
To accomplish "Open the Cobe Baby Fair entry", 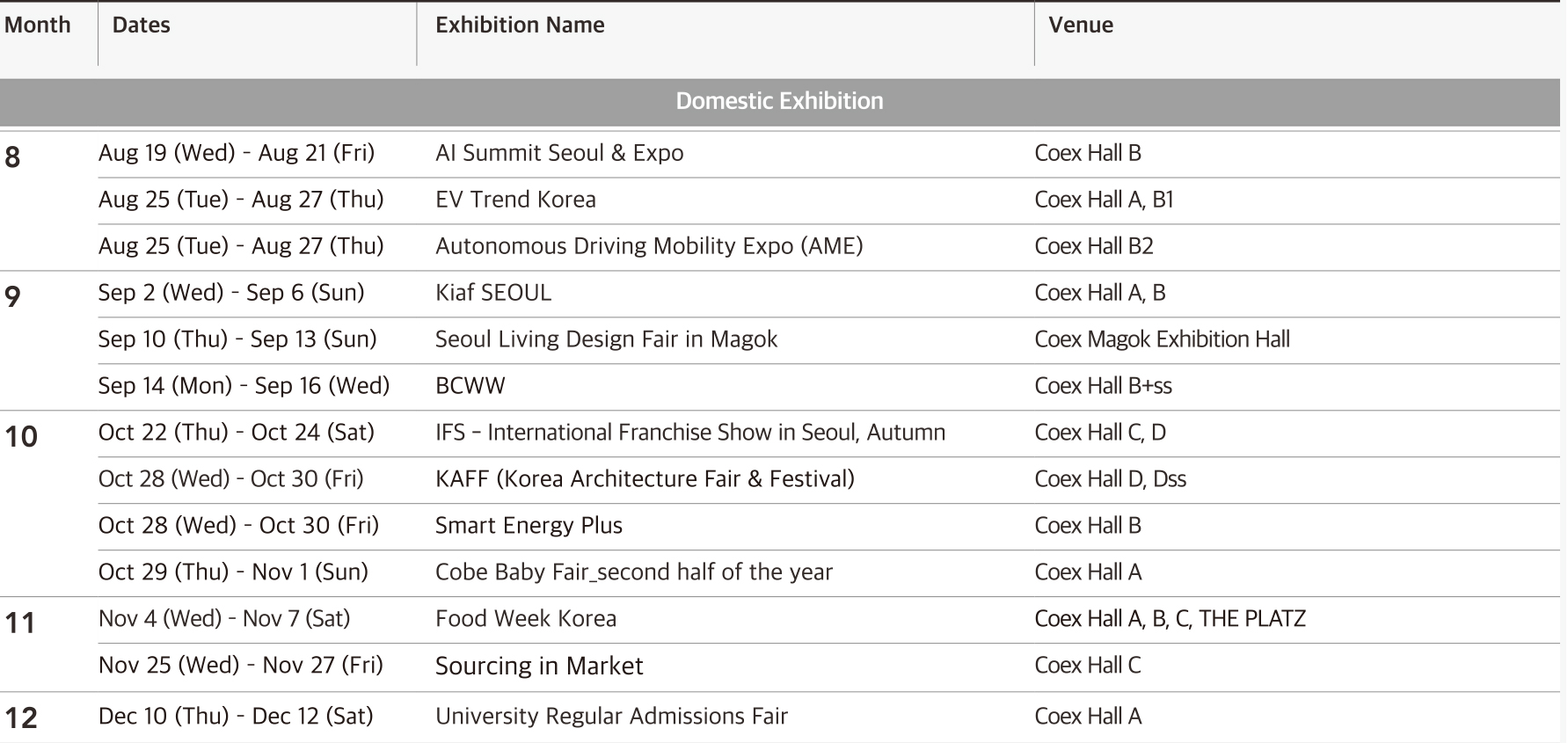I will (x=633, y=572).
